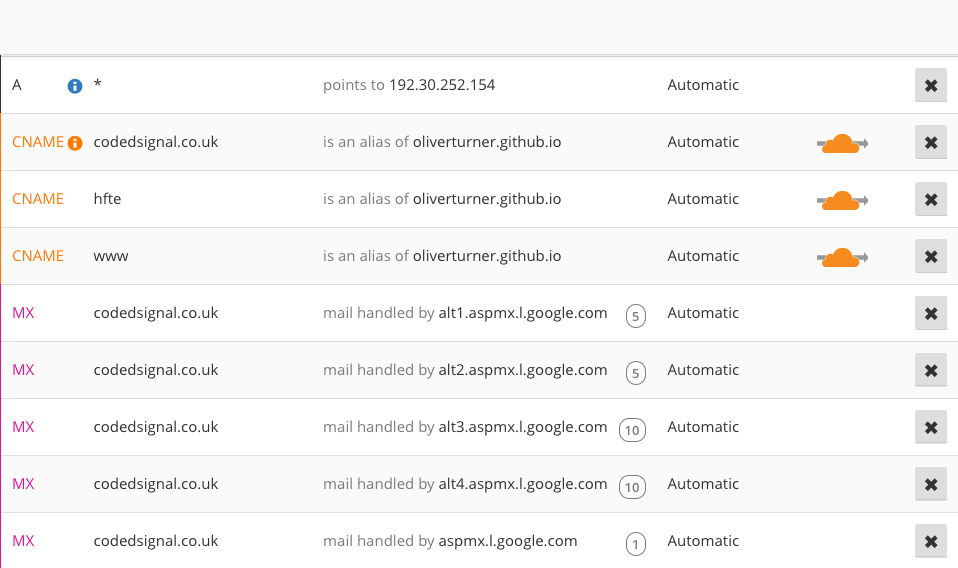Edit priority 10 badge of alt4.aspmx record
958x568 pixels.
point(632,487)
